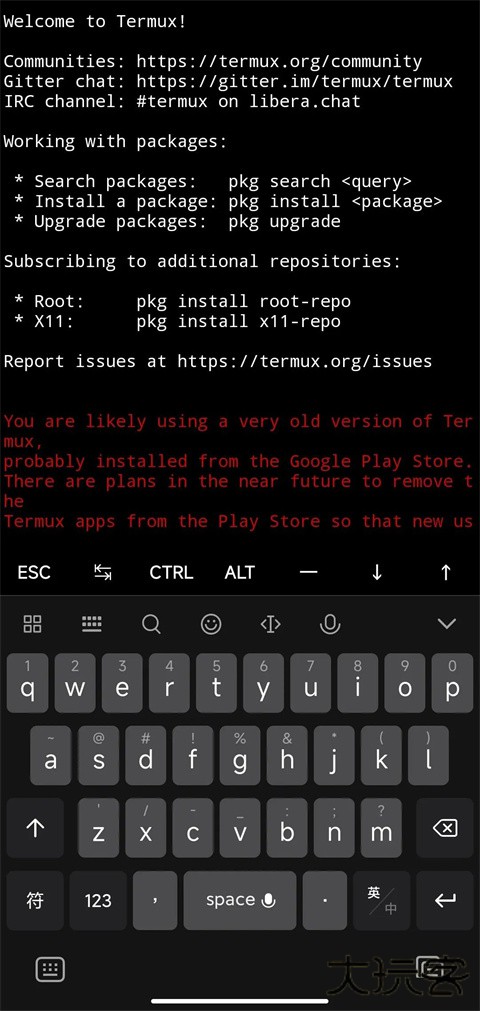The height and width of the screenshot is (1011, 480).
Task: Tap the keyboard search icon
Action: [151, 623]
